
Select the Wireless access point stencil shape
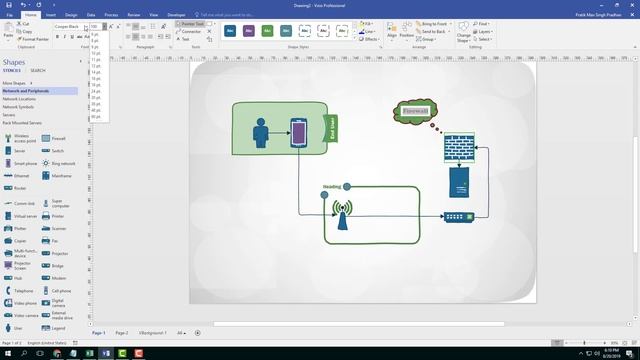coord(20,138)
